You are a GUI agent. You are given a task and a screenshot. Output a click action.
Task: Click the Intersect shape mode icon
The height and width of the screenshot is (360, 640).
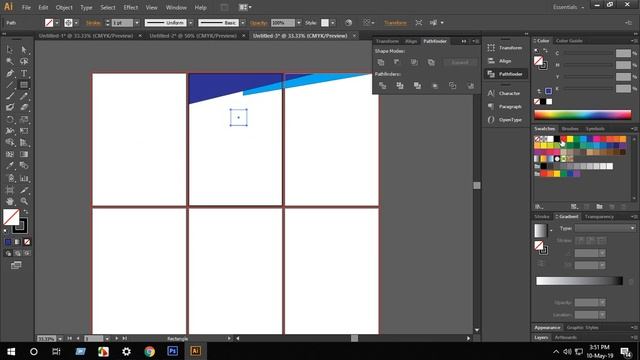(x=414, y=62)
